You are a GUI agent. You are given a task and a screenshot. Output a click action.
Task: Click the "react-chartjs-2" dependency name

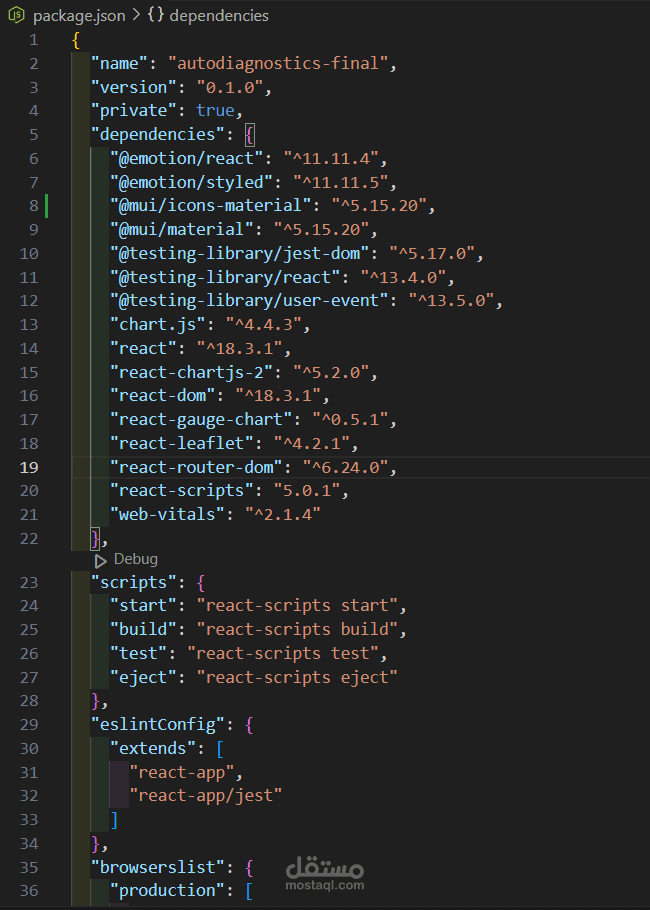192,373
